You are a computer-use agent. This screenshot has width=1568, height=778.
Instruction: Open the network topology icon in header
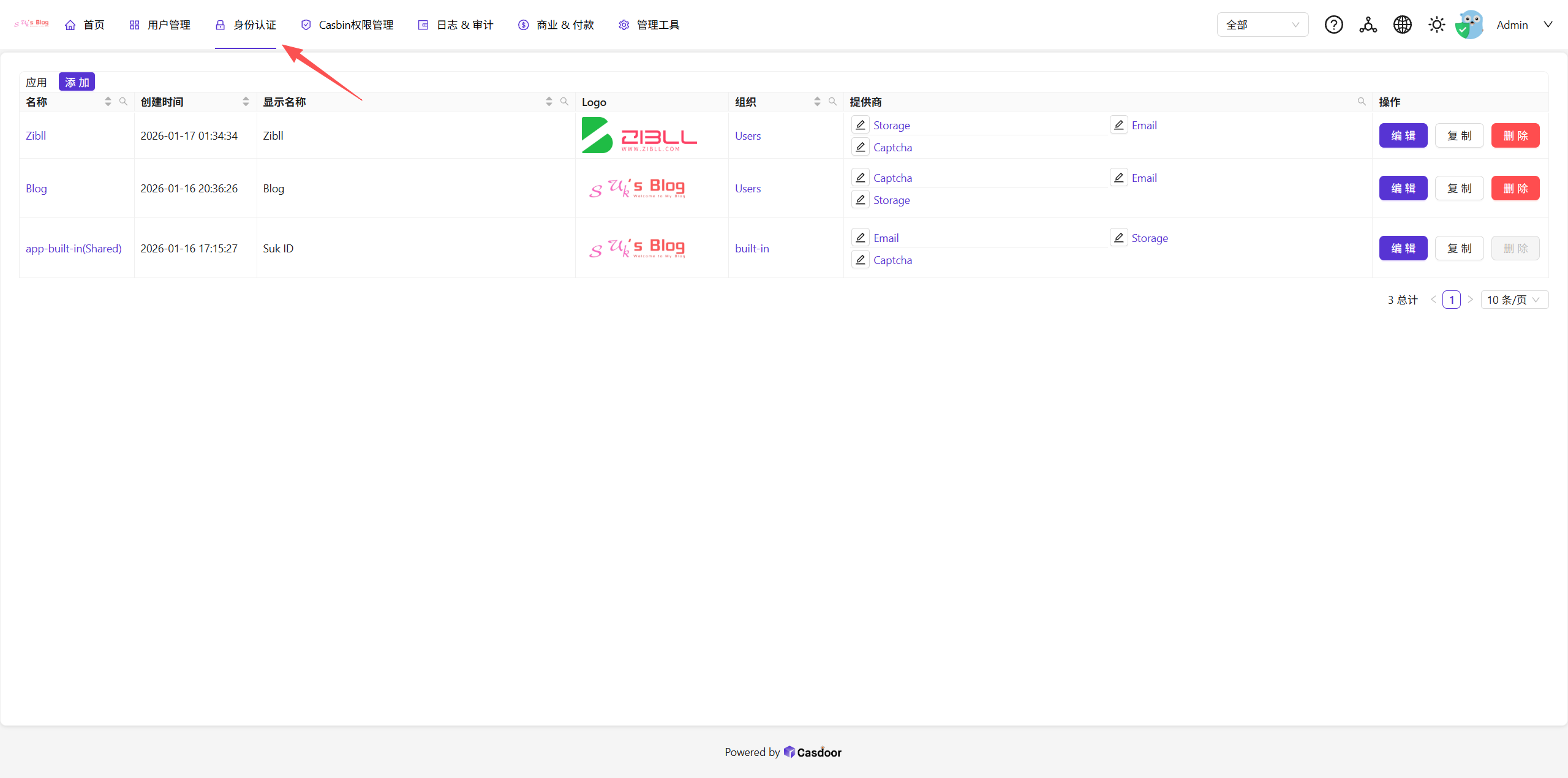tap(1368, 25)
